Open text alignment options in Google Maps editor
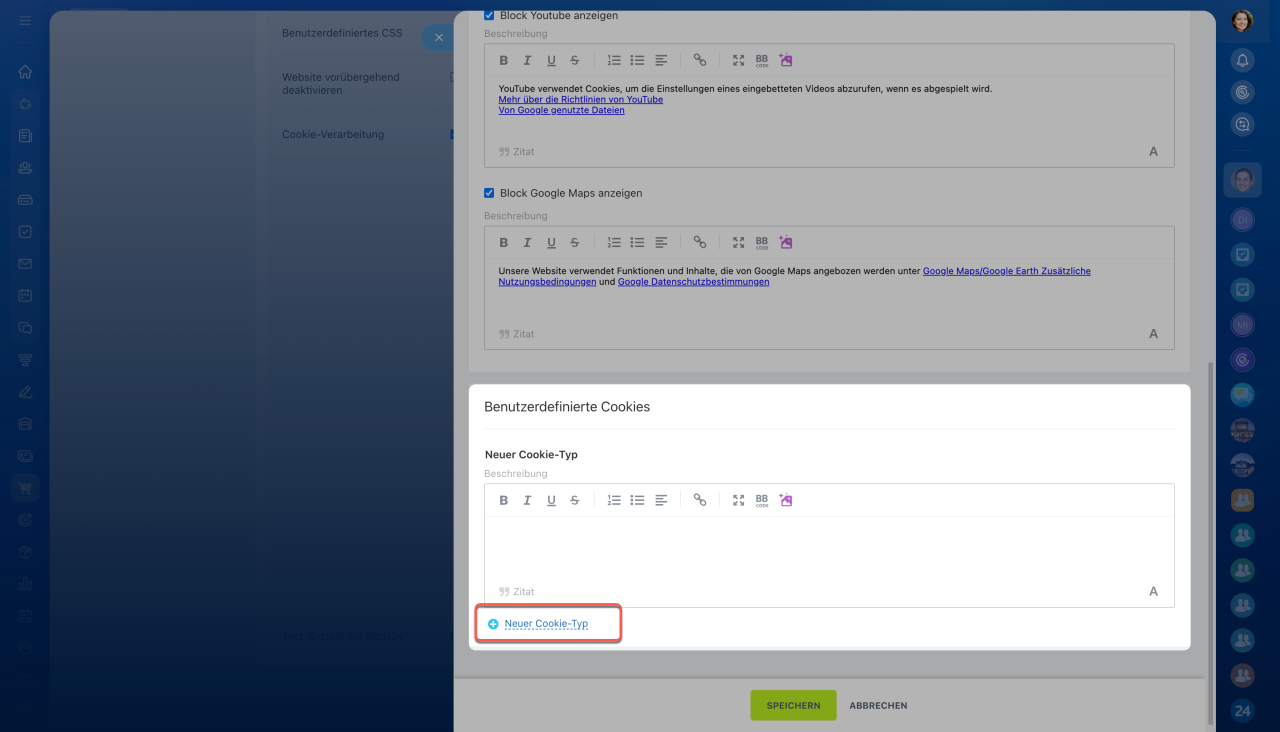This screenshot has width=1280, height=732. (661, 242)
